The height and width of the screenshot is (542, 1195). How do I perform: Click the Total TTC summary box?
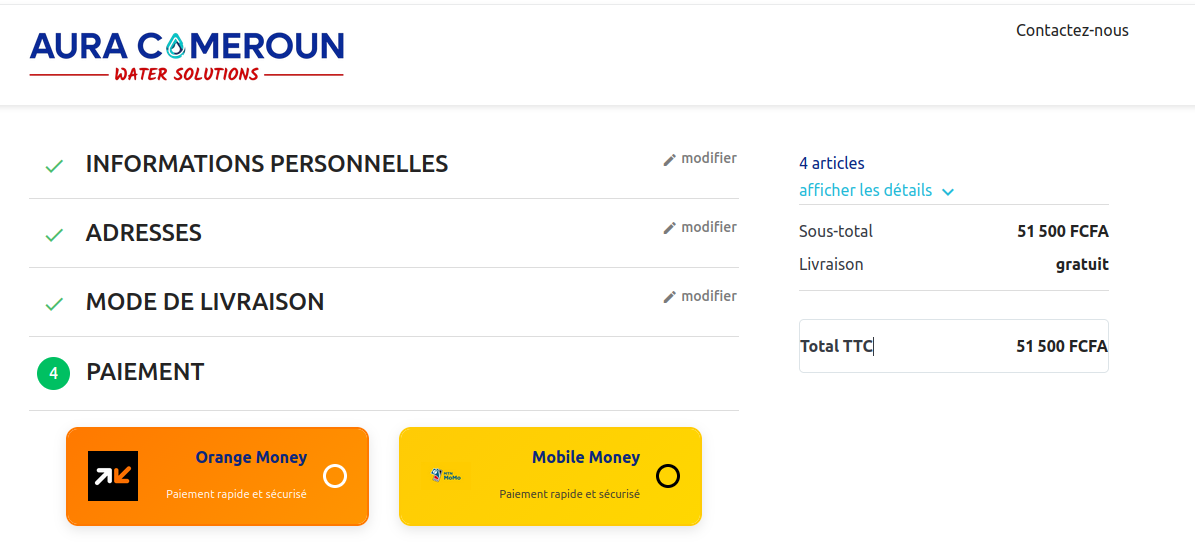click(953, 346)
